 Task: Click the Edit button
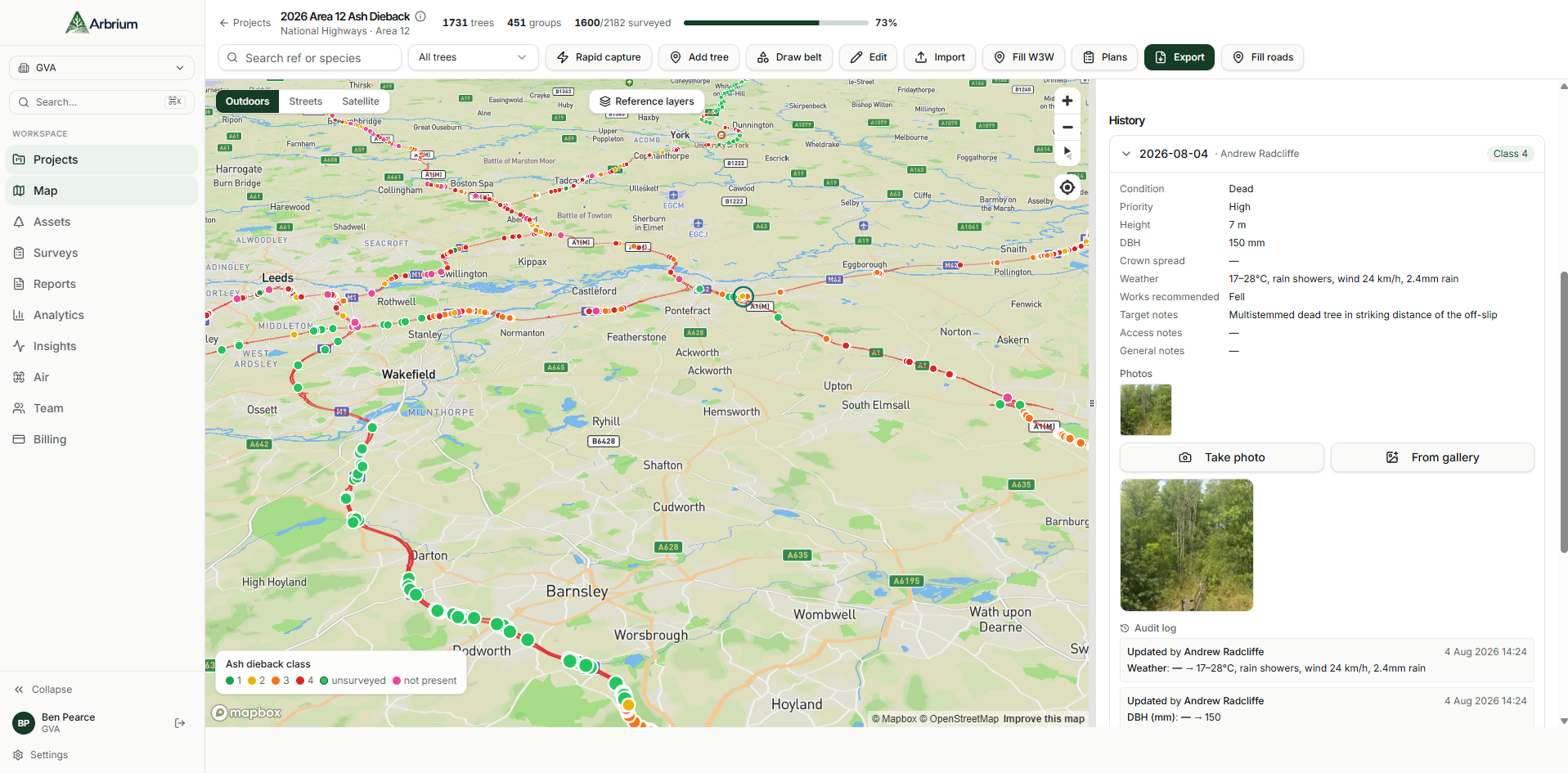(869, 57)
